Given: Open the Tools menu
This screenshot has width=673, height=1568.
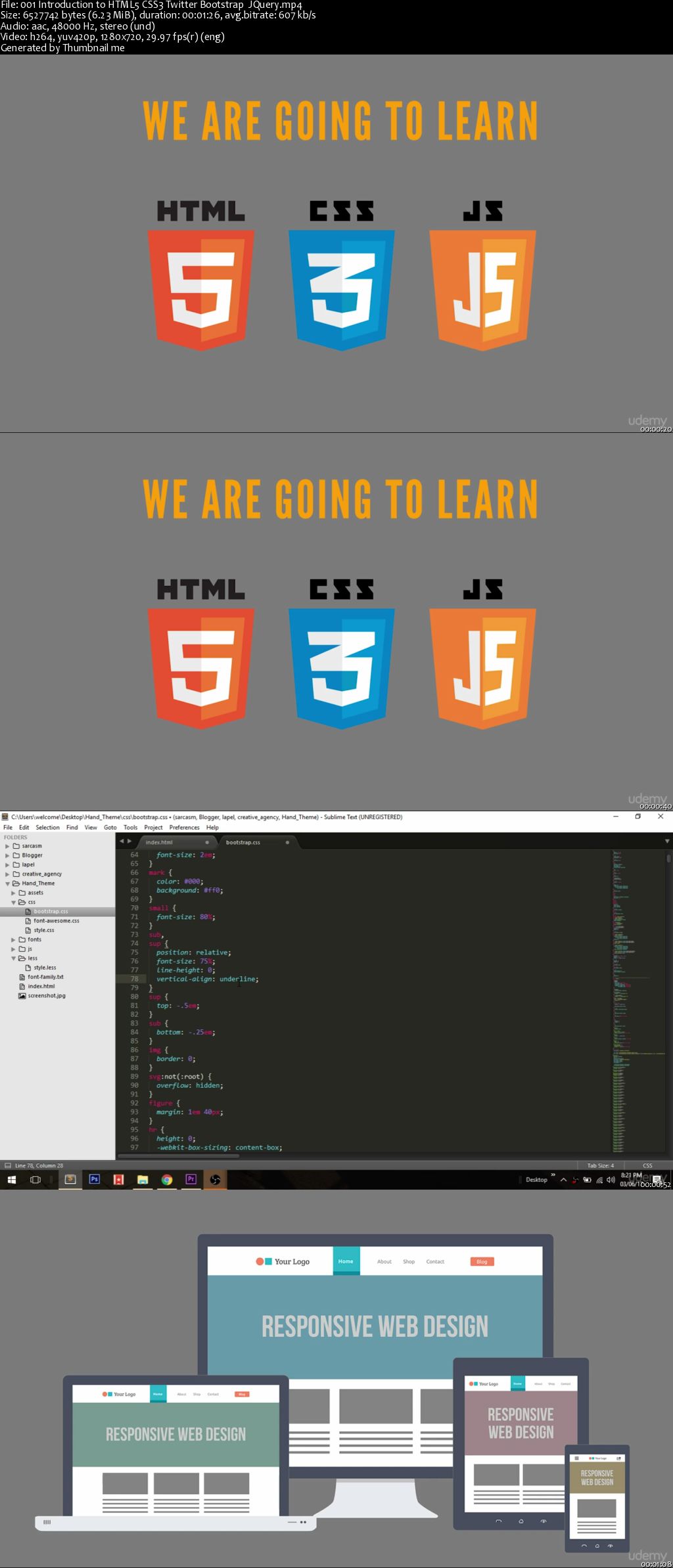Looking at the screenshot, I should point(131,827).
